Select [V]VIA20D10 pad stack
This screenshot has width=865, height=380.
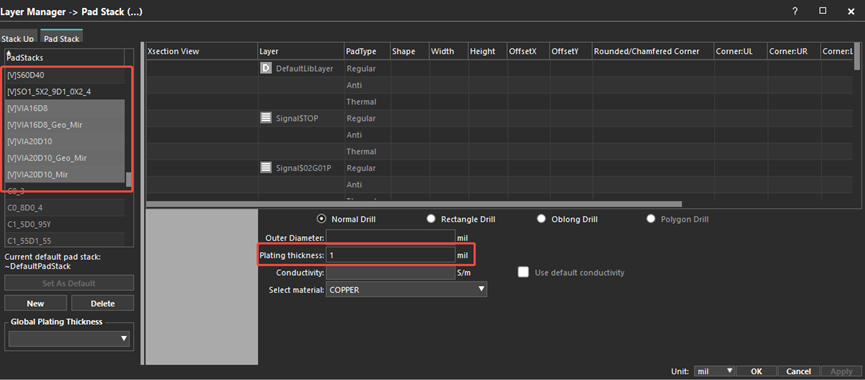pos(65,141)
